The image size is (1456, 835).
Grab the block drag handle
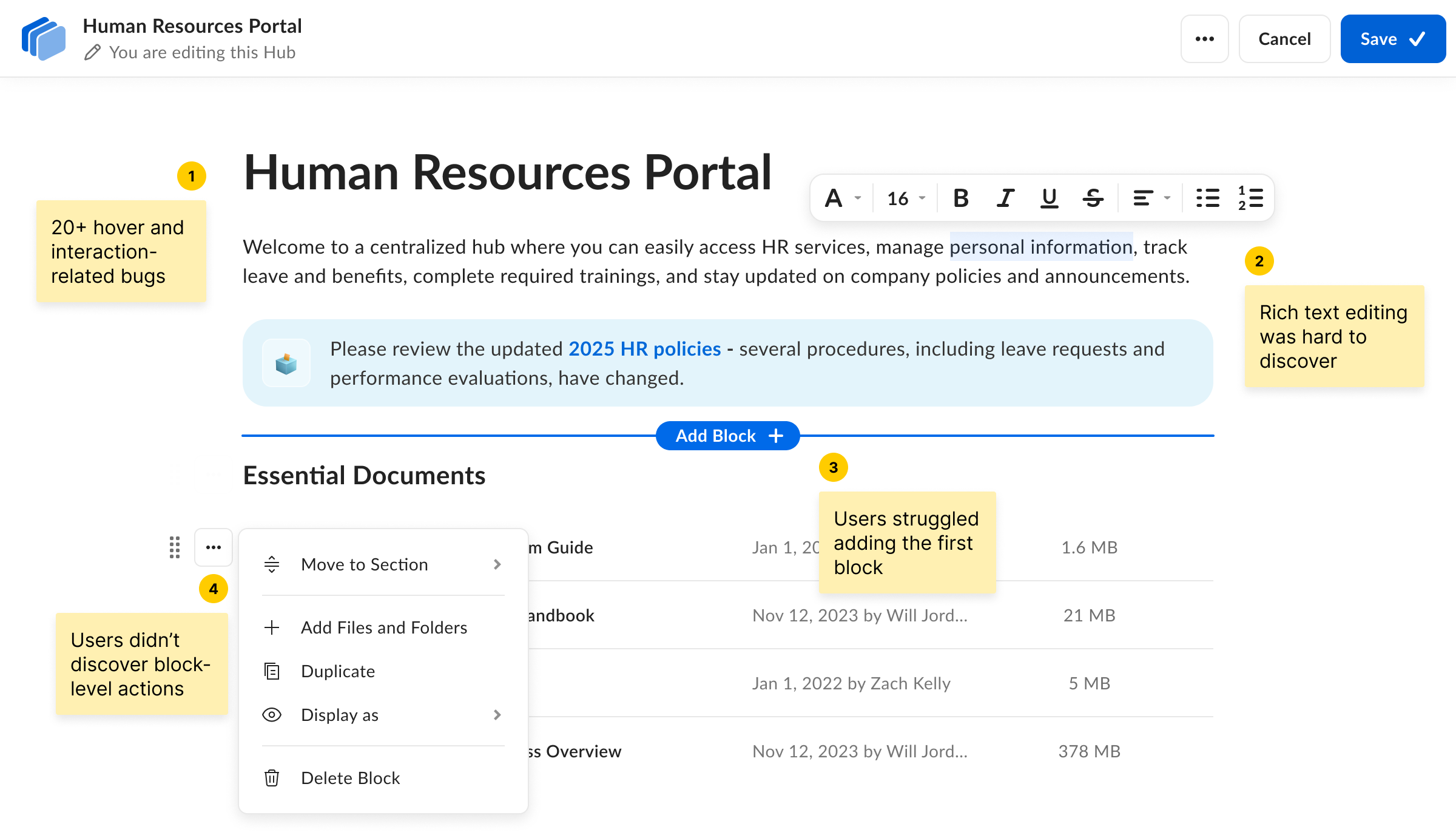175,547
